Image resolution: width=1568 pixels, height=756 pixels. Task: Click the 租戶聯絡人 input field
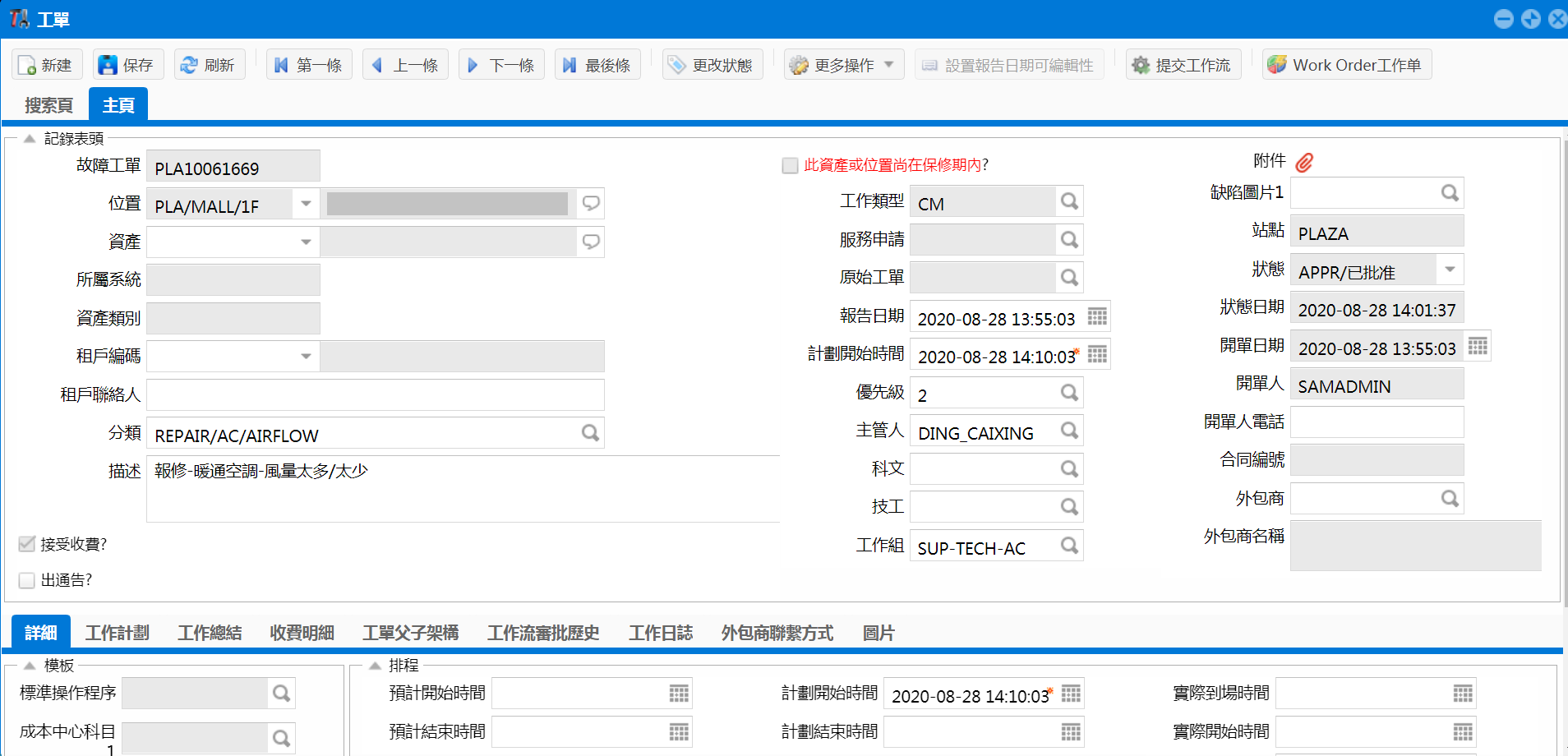click(376, 394)
